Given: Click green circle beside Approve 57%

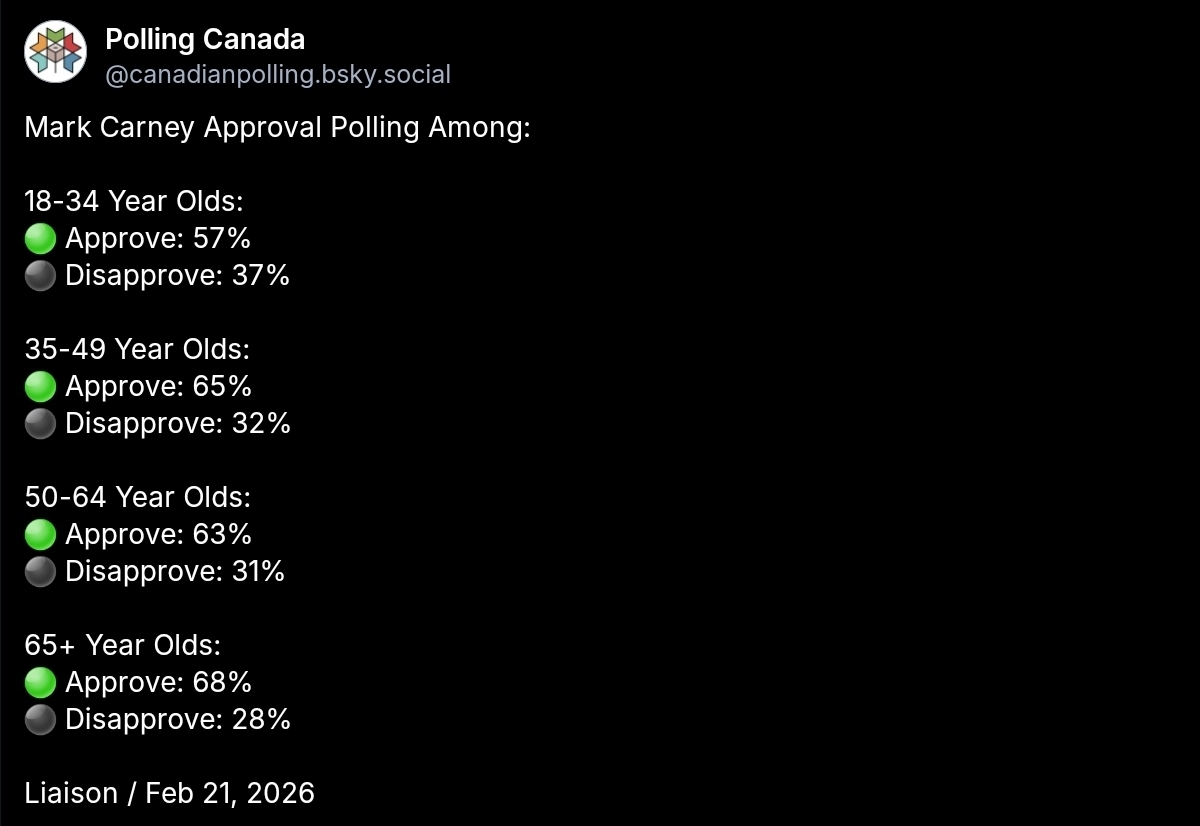Looking at the screenshot, I should coord(40,239).
